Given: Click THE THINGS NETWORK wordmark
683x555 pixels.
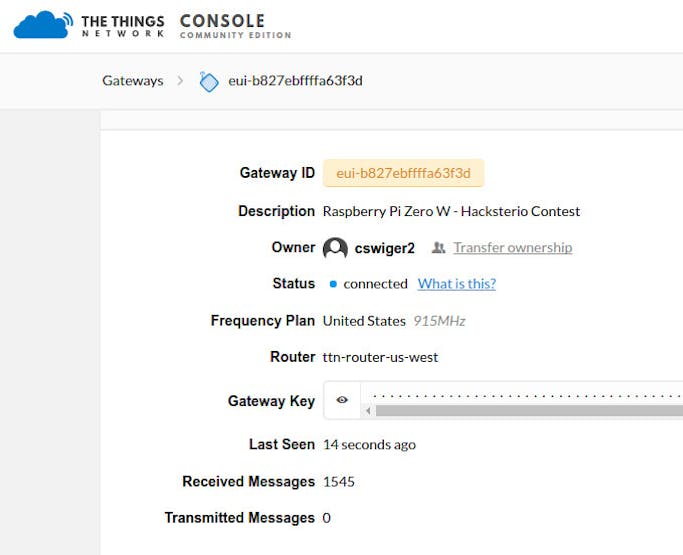Looking at the screenshot, I should click(123, 26).
